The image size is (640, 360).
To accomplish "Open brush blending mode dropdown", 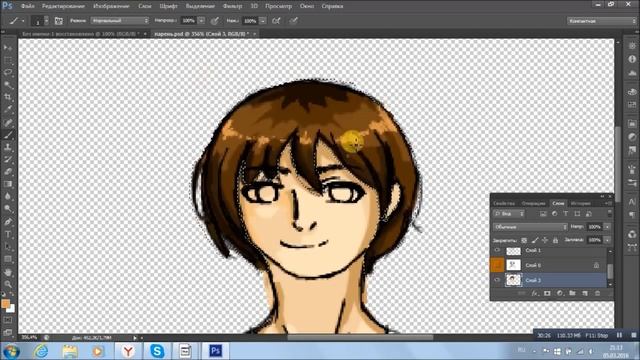I will 120,20.
